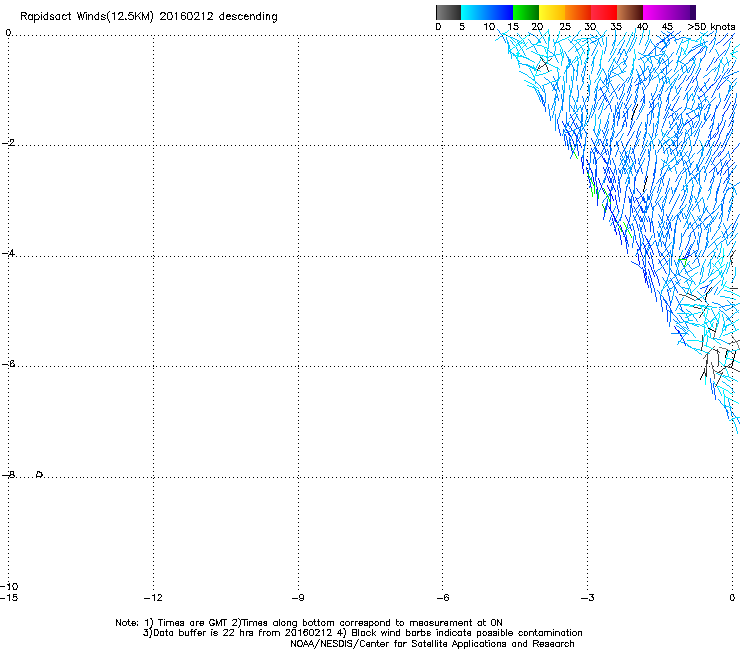Click the '-2' latitude axis label
This screenshot has width=740, height=650.
click(8, 143)
